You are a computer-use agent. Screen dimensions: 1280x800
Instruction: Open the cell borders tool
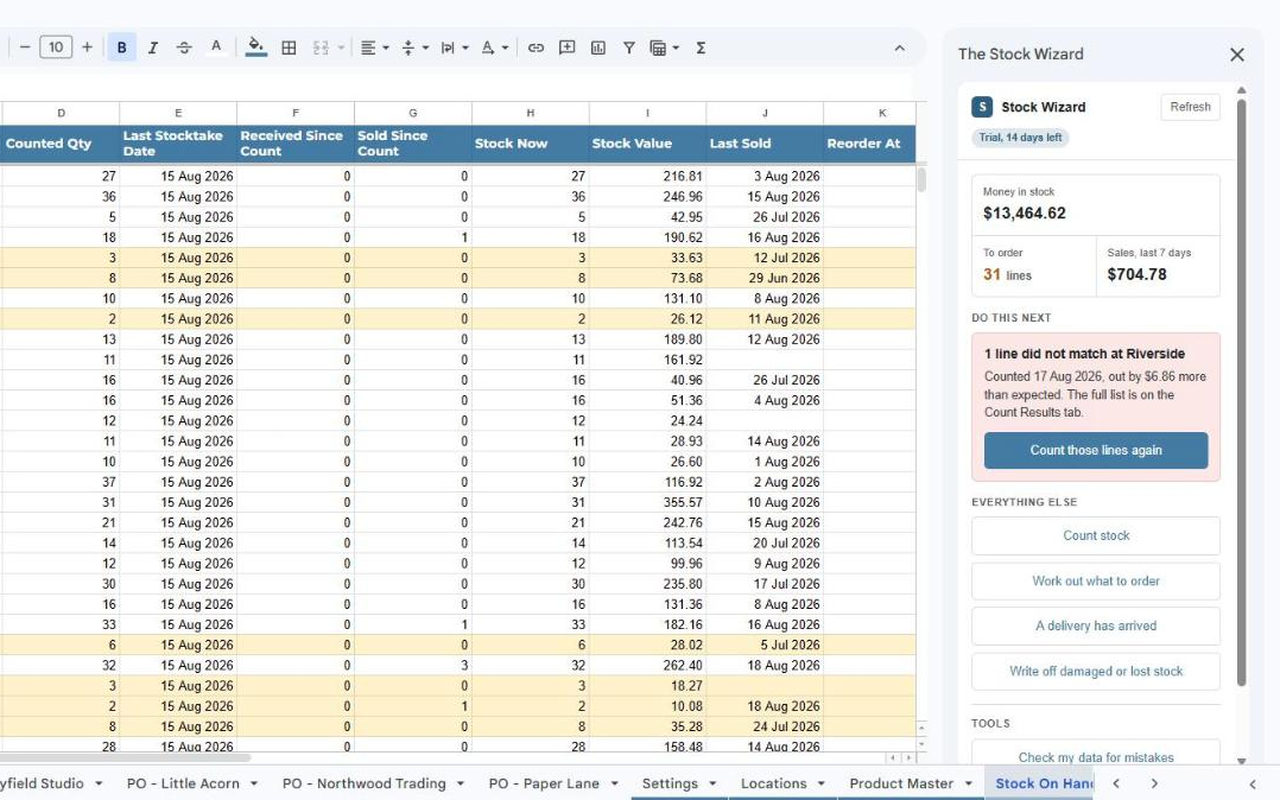(289, 47)
